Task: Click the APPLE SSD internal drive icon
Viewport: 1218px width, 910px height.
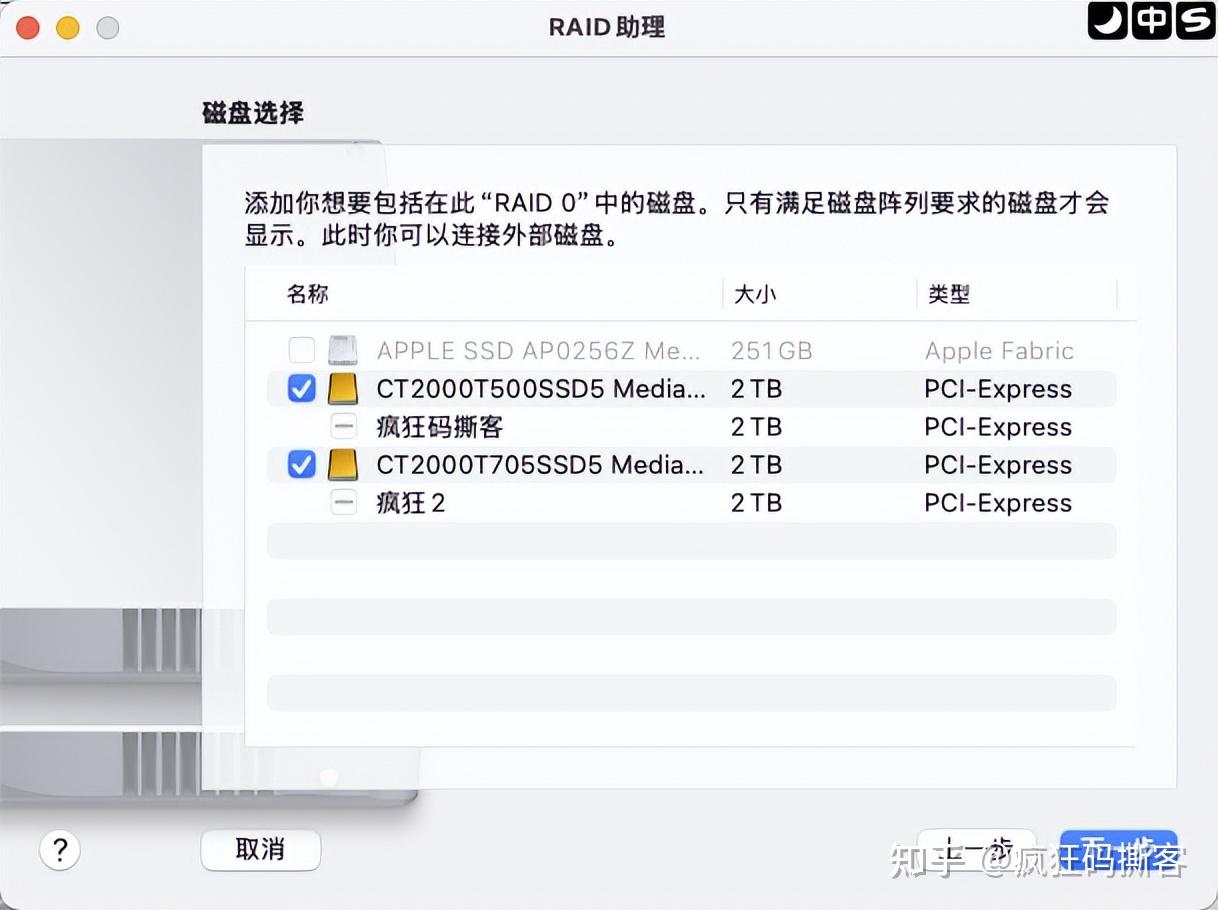Action: [x=343, y=350]
